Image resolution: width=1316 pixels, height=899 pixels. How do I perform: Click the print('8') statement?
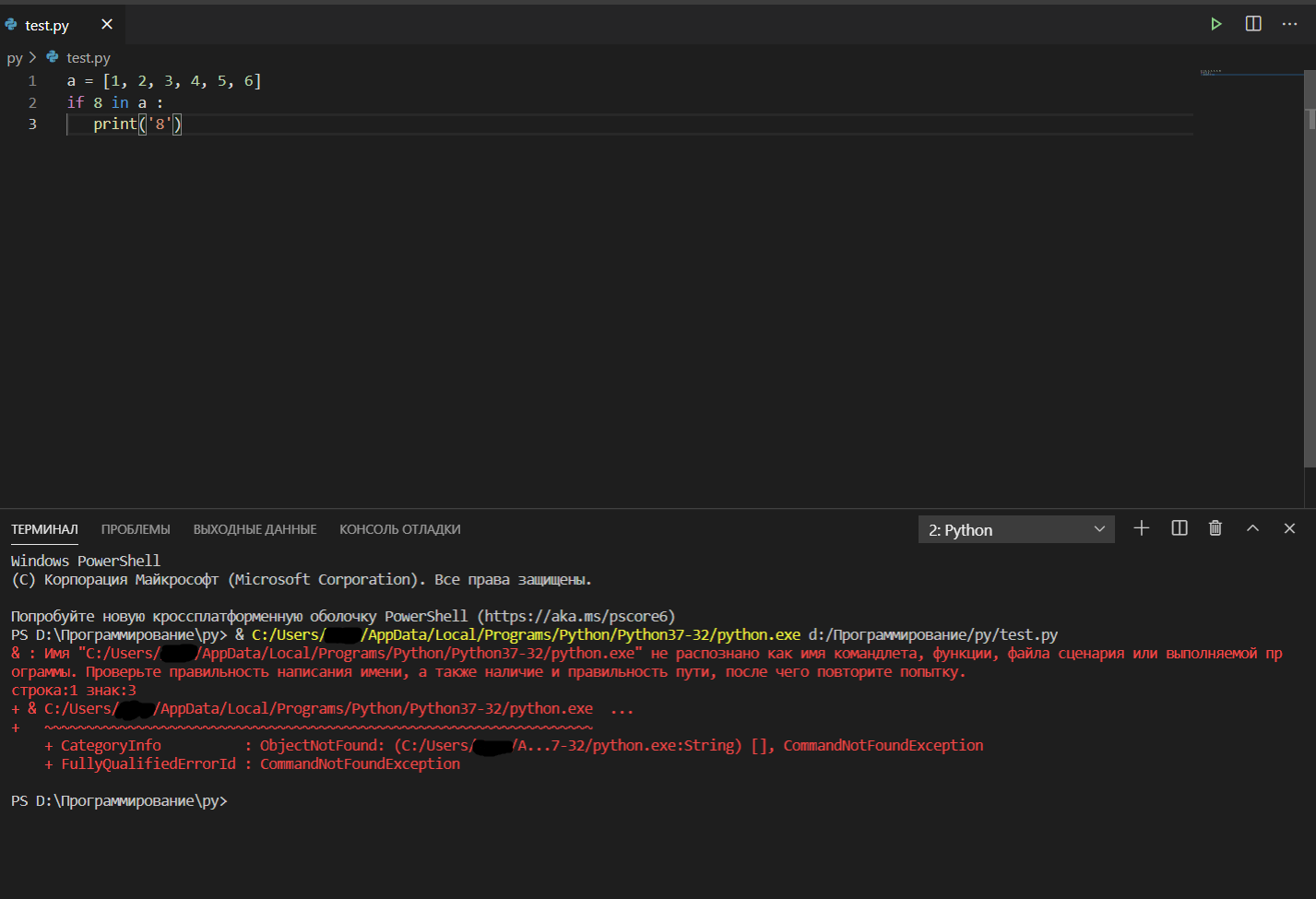click(137, 124)
